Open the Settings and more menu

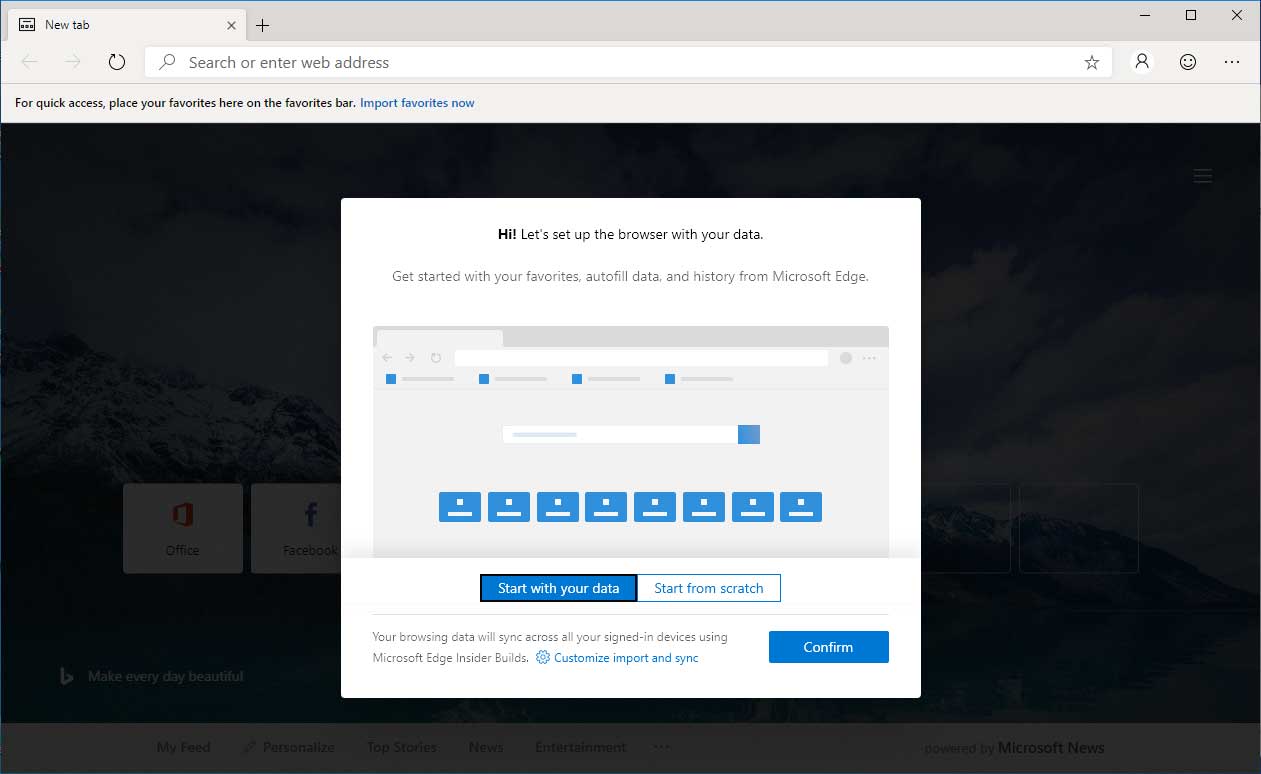[x=1232, y=61]
